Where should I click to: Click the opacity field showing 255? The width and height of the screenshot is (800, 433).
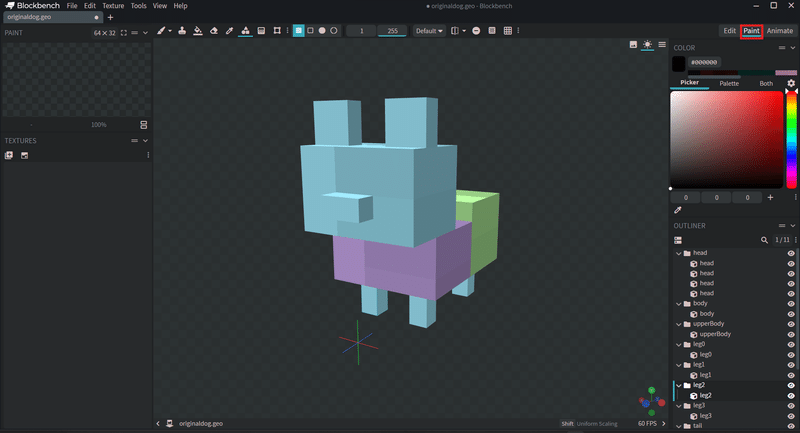(x=392, y=31)
